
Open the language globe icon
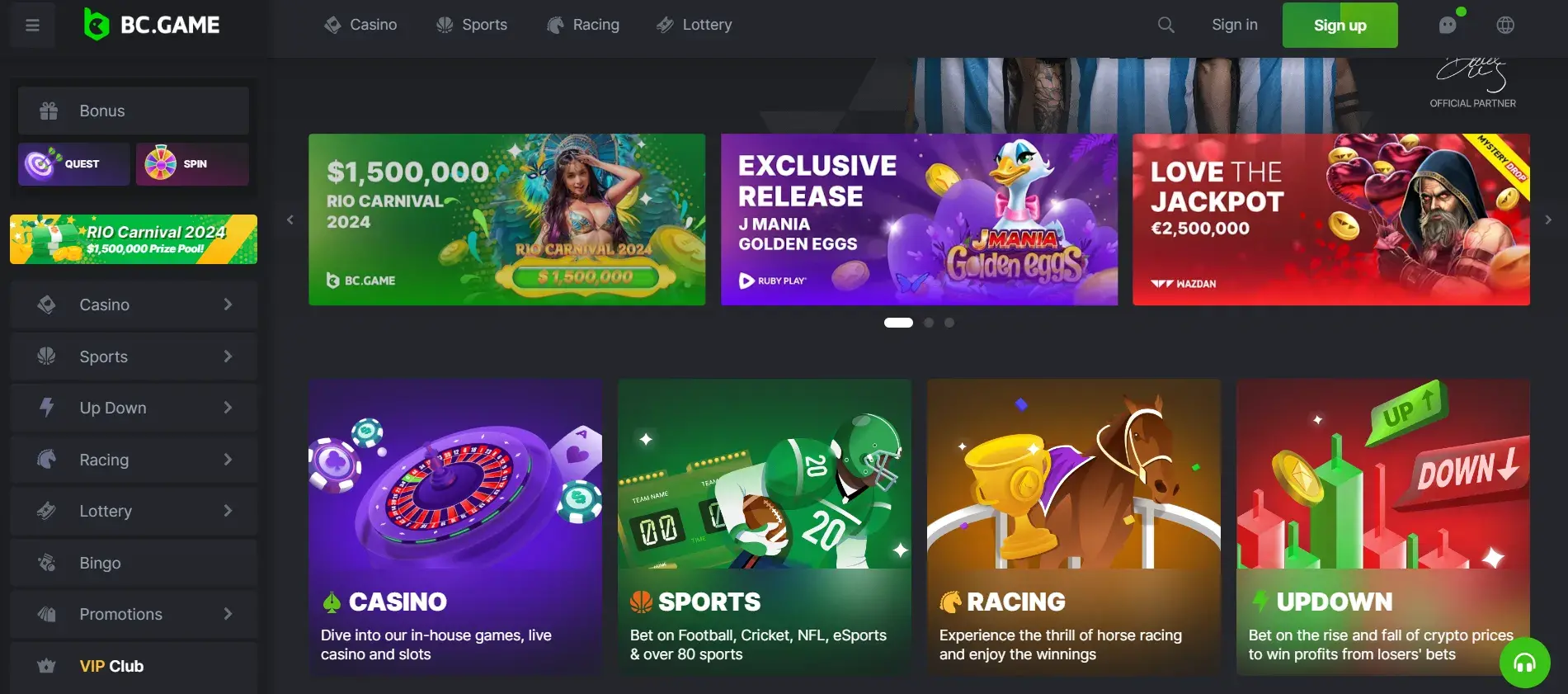pyautogui.click(x=1505, y=25)
